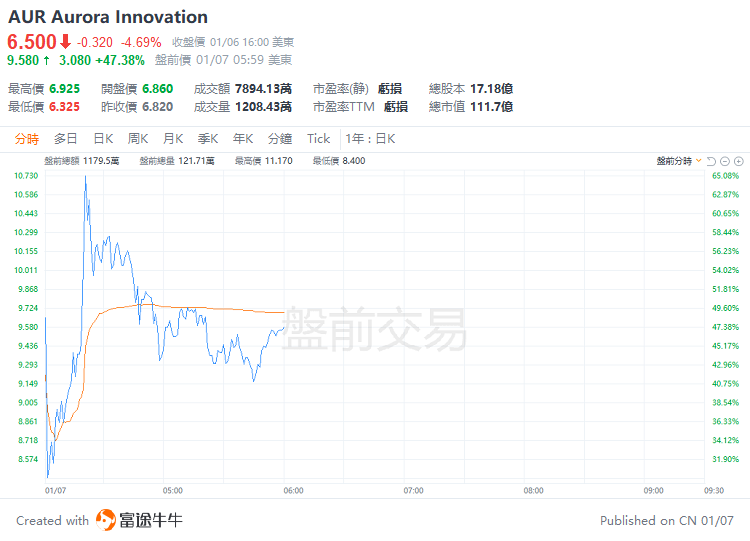Zoom in the chart with plus icon
This screenshot has width=750, height=541.
[x=739, y=161]
